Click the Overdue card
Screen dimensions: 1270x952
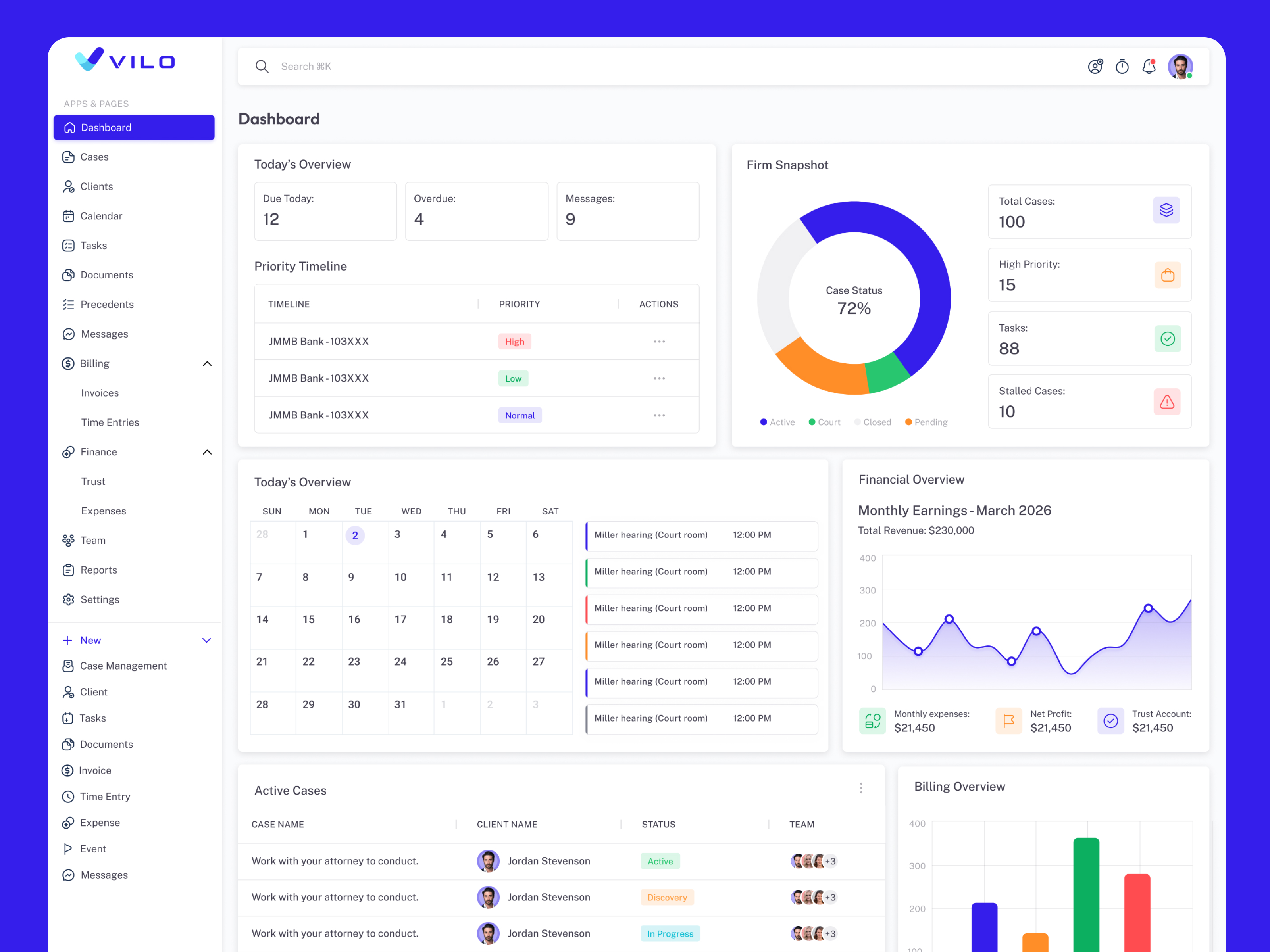(477, 211)
